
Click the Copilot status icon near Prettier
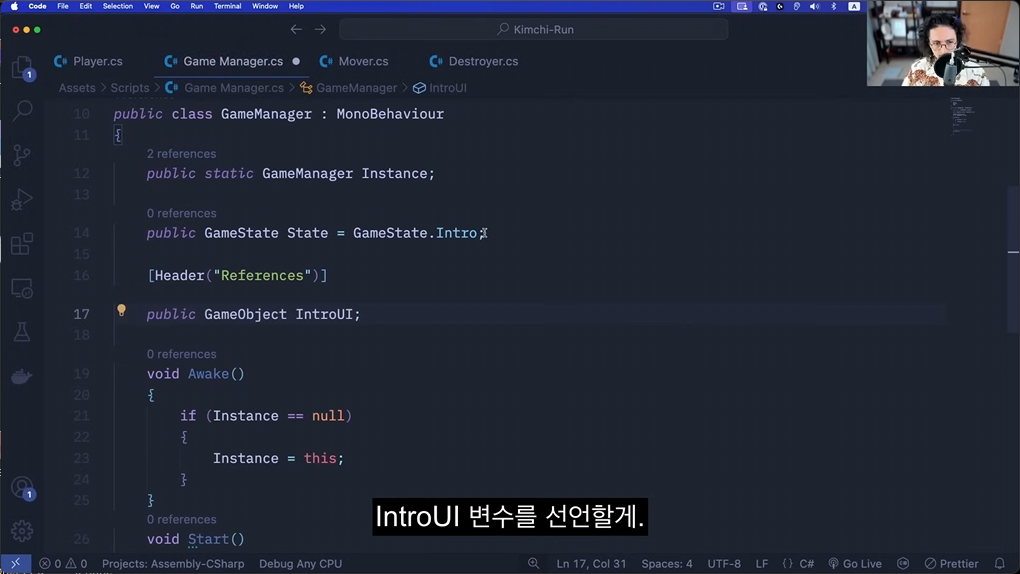[903, 564]
